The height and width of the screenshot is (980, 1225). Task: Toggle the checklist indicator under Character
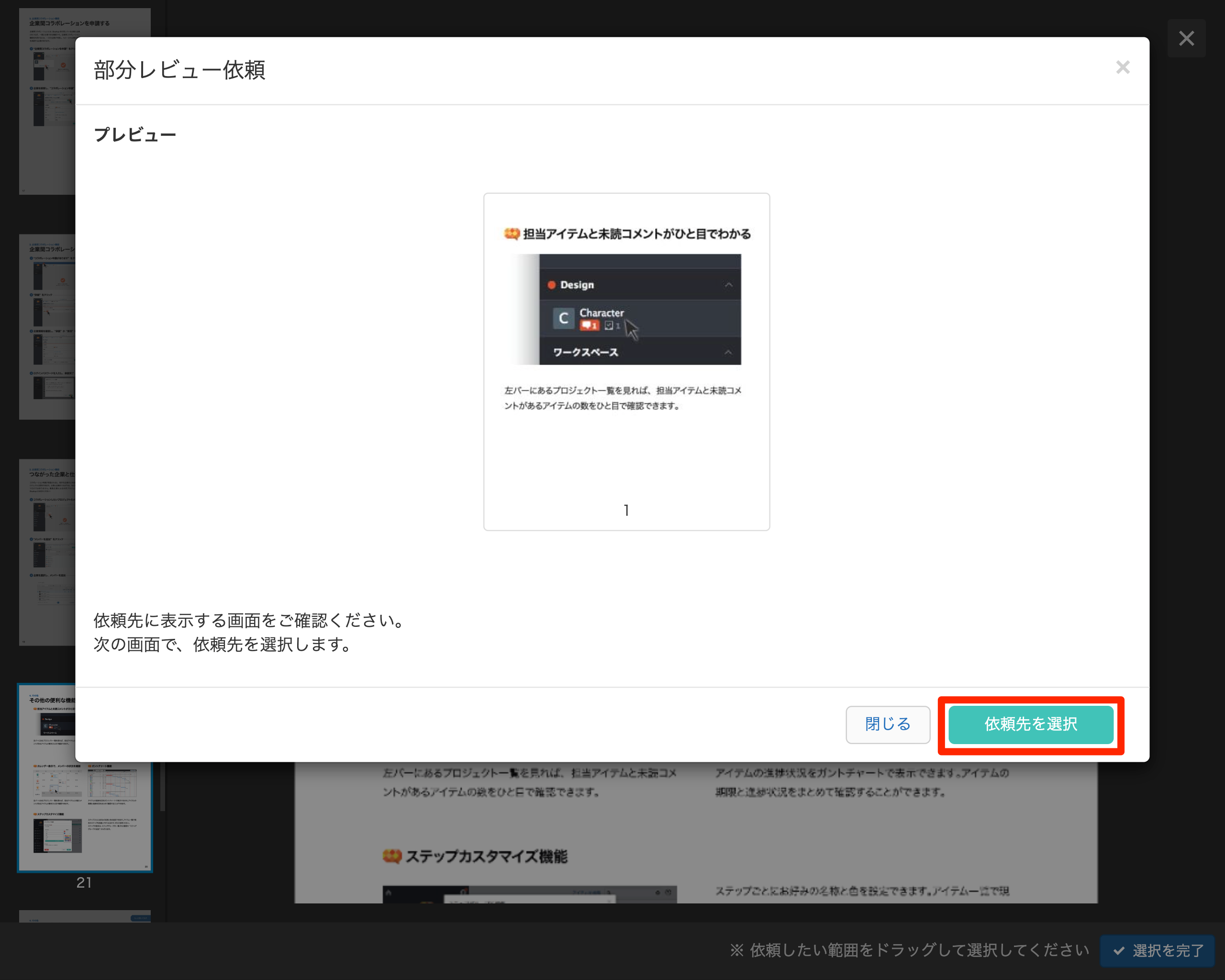point(609,326)
